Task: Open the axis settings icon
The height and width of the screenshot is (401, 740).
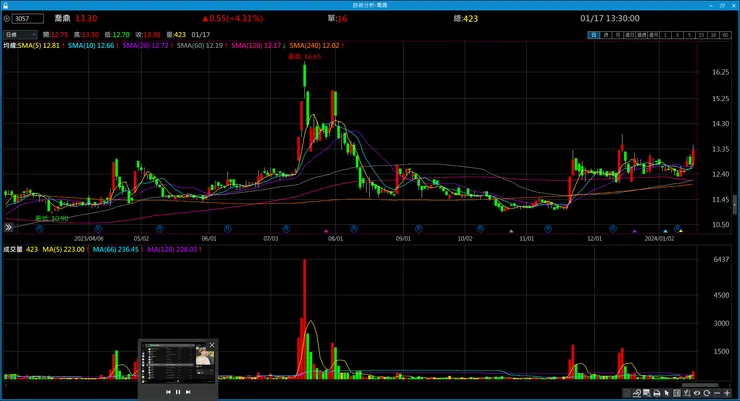Action: tap(687, 393)
